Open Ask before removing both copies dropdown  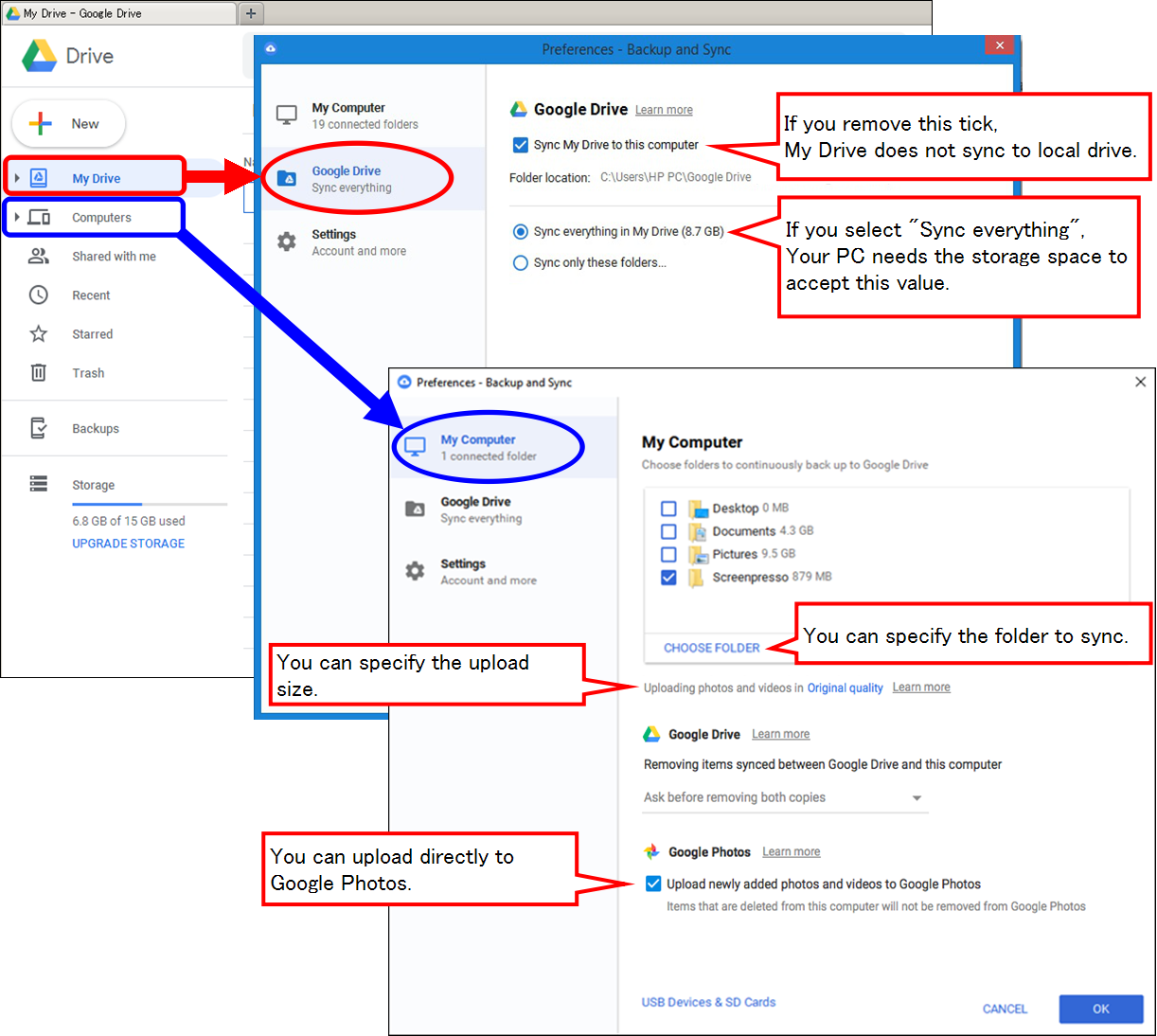point(785,797)
